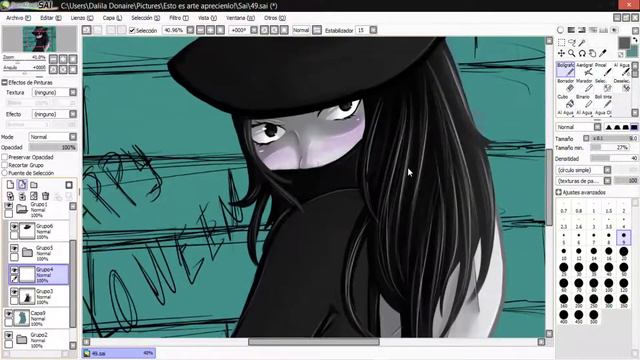Select the Selec. selection pen tool
640x360 pixels.
click(x=603, y=86)
